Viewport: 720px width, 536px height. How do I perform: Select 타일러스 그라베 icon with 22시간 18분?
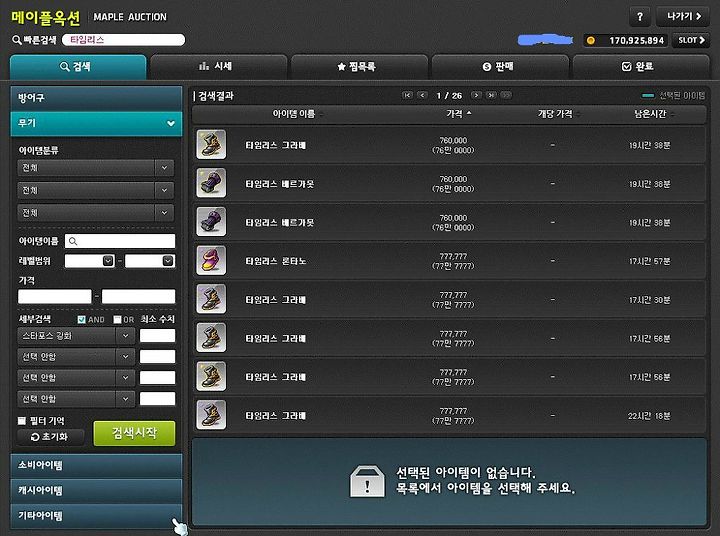(211, 415)
